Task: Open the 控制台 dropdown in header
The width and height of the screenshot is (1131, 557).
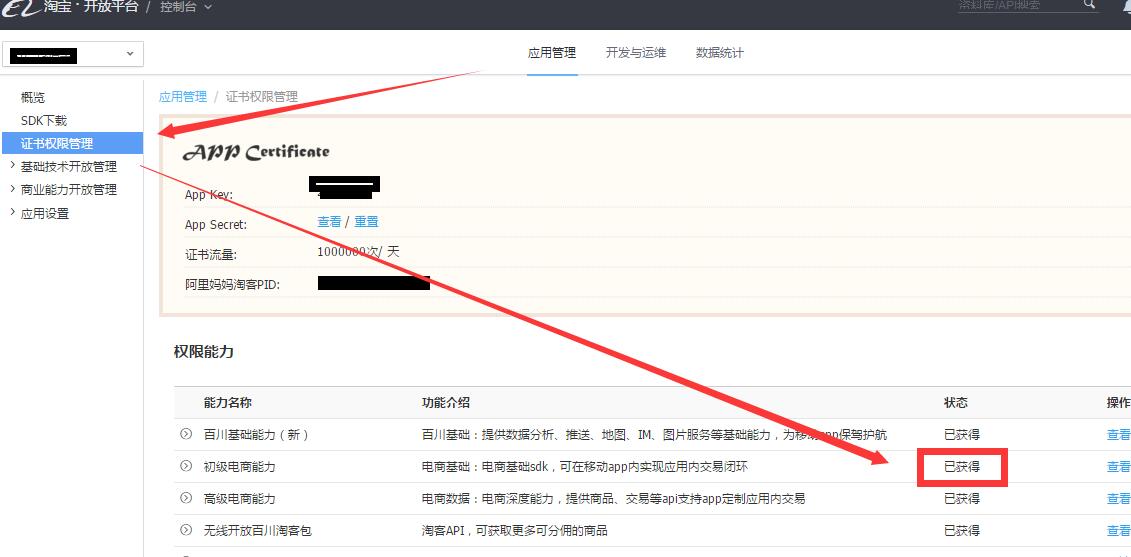Action: [x=185, y=7]
